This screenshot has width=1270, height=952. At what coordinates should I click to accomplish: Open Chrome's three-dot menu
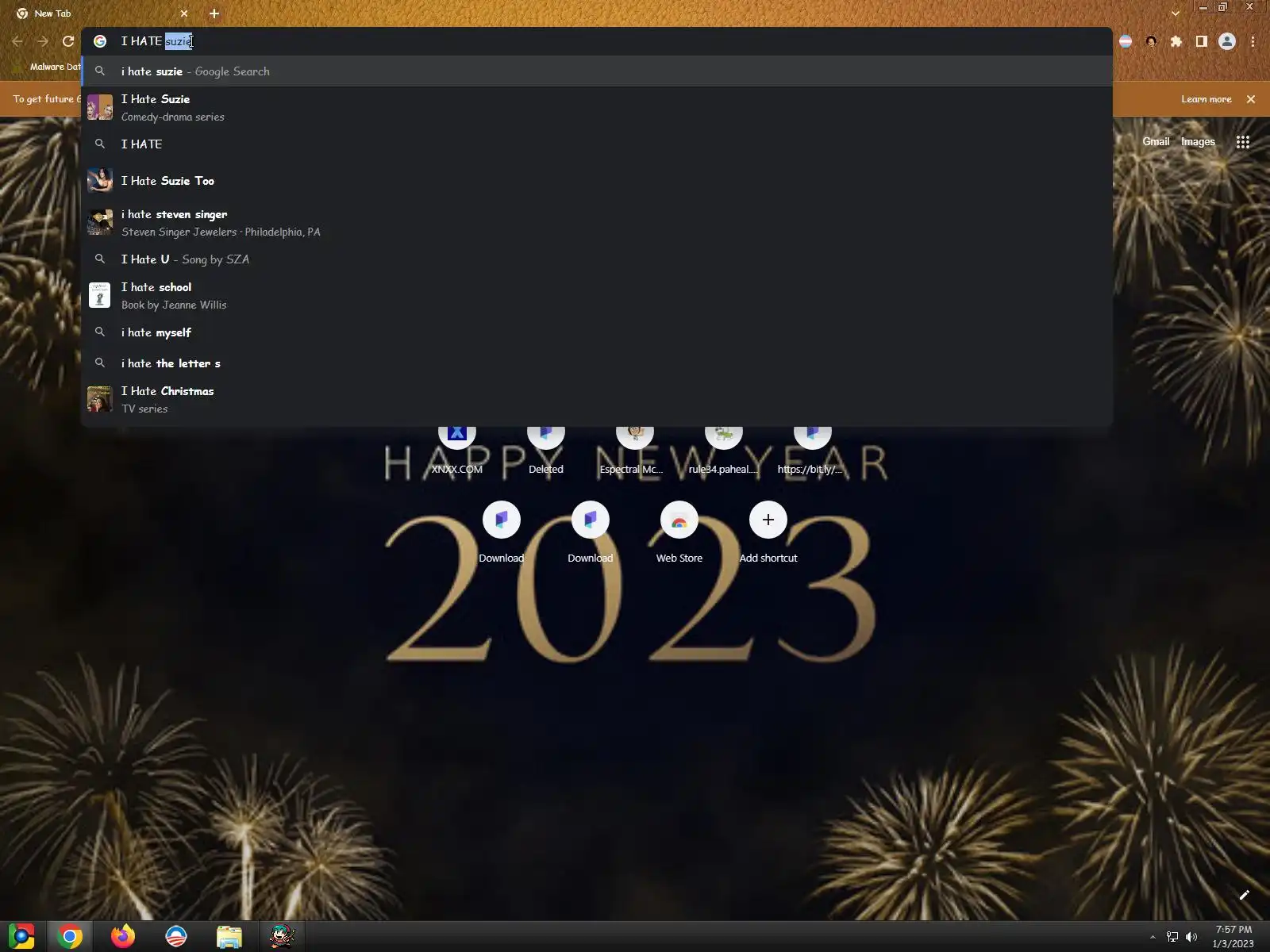tap(1253, 41)
